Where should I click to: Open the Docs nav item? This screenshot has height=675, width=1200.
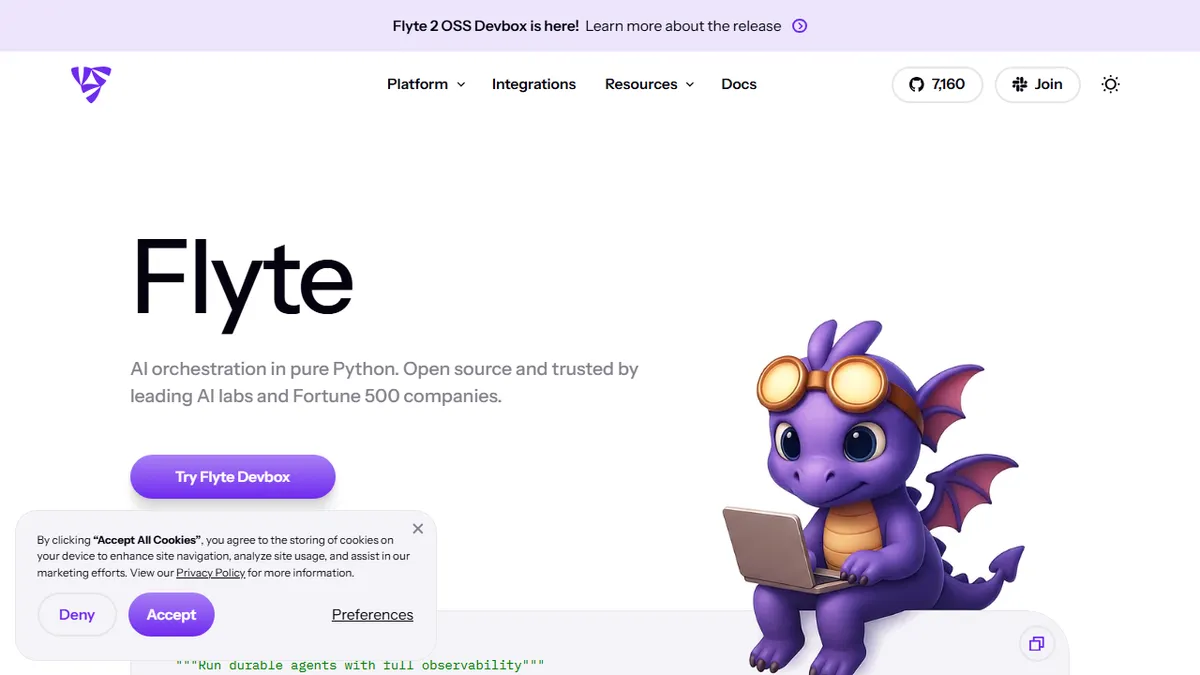tap(739, 84)
